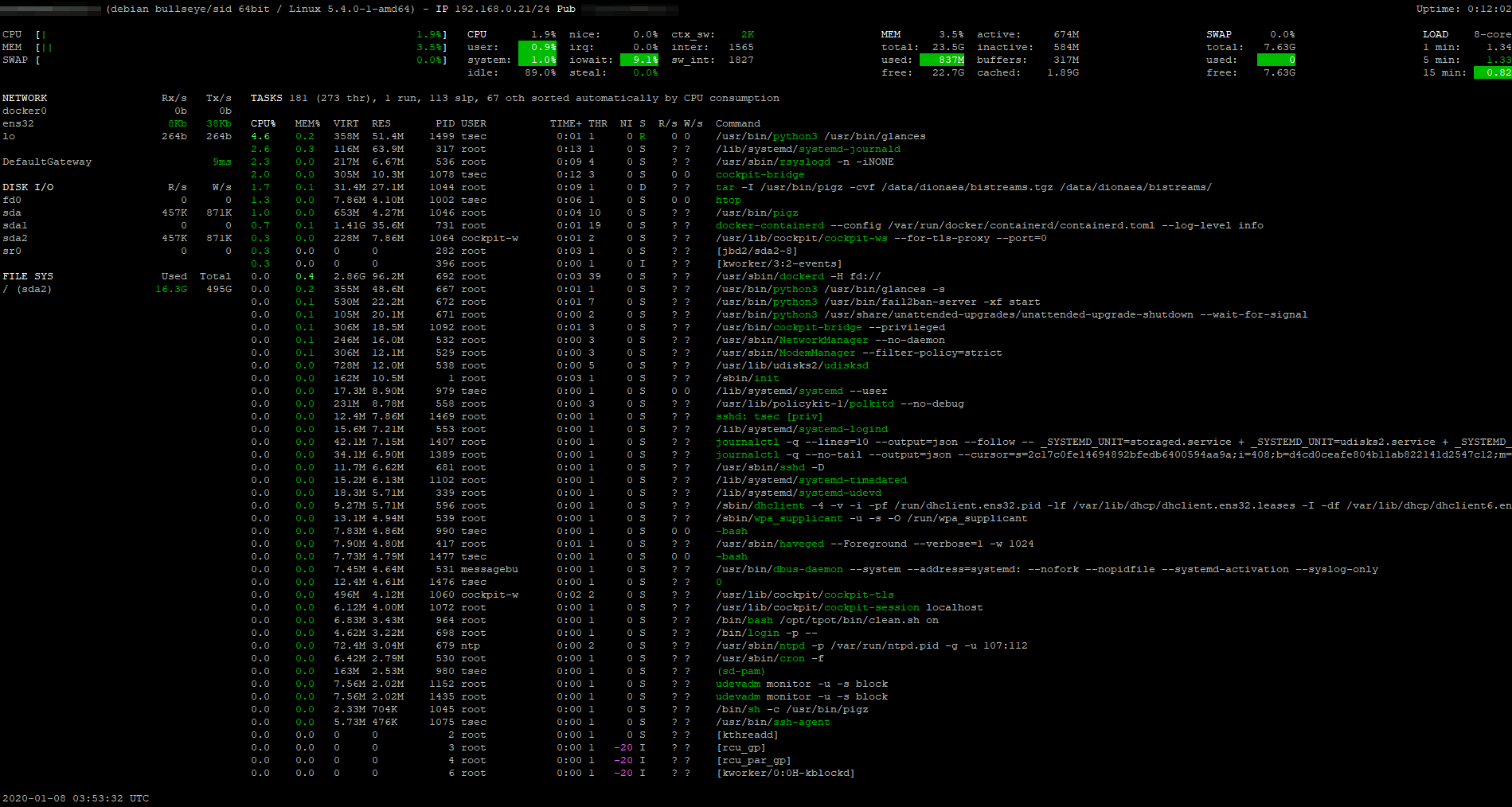1512x807 pixels.
Task: Select the sda1 disk row
Action: pyautogui.click(x=117, y=225)
